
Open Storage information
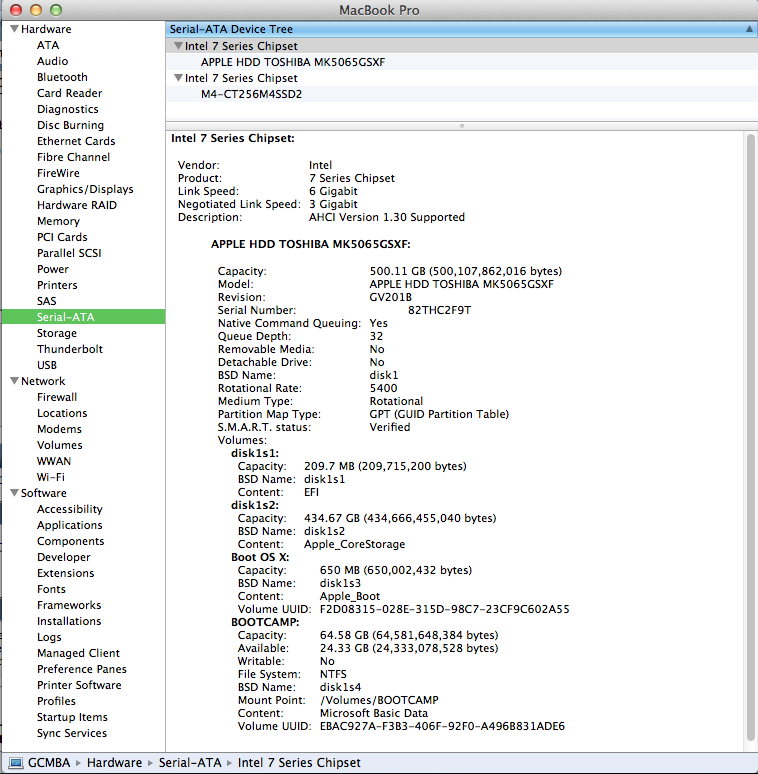tap(57, 333)
